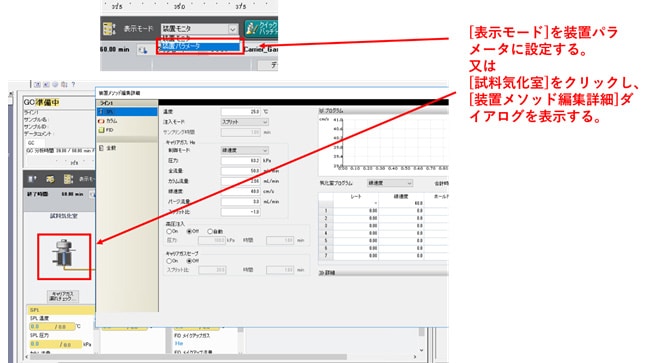The width and height of the screenshot is (662, 363).
Task: Click the SPL yellow header in monitor panel
Action: point(61,310)
